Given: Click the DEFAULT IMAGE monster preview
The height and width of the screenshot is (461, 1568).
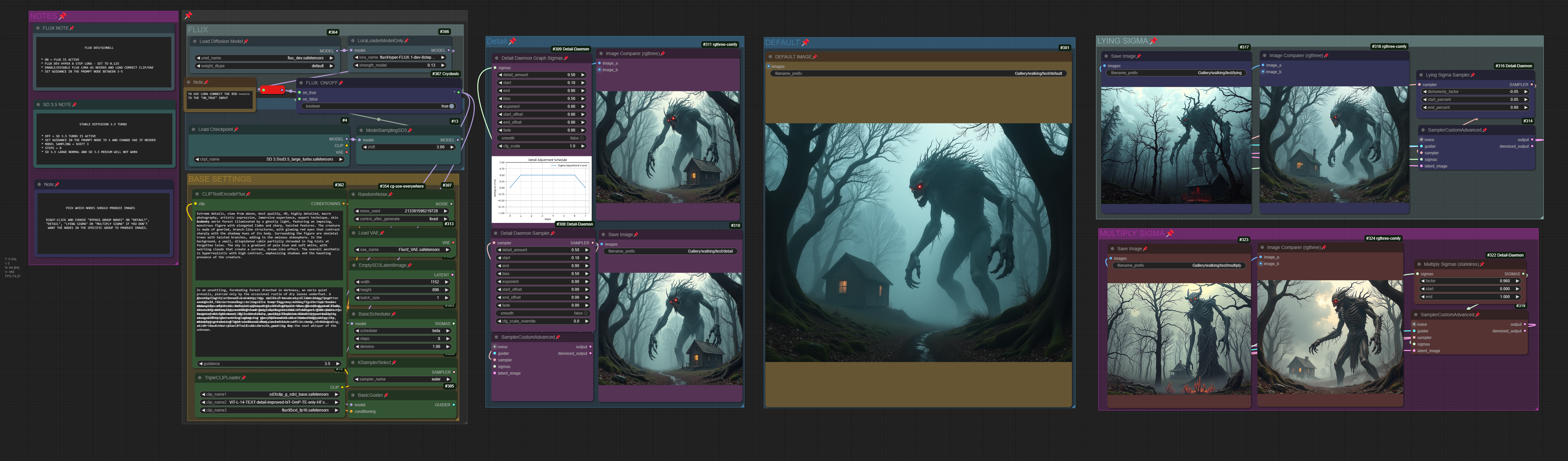Looking at the screenshot, I should [x=918, y=243].
